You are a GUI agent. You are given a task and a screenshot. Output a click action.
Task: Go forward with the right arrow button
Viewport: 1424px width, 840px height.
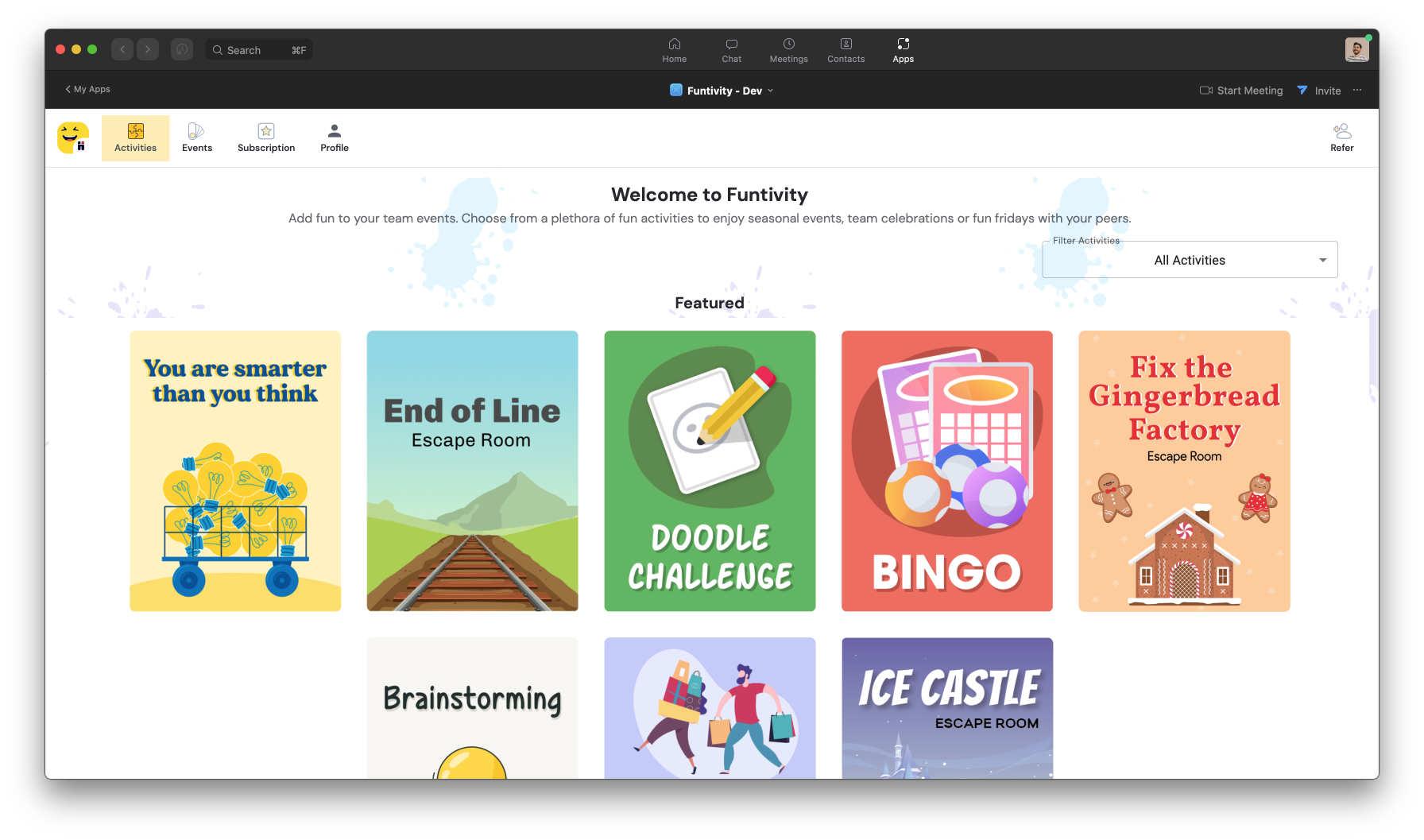148,49
